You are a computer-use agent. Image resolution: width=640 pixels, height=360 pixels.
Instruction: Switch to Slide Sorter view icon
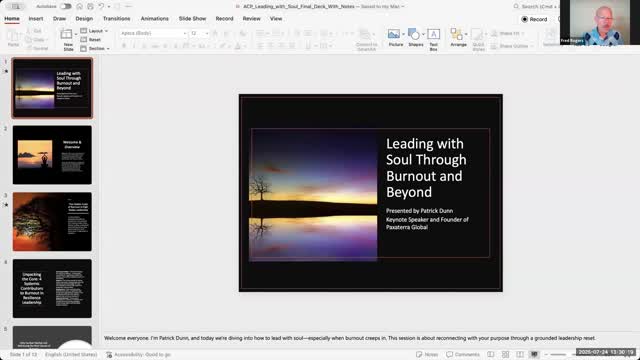point(505,354)
